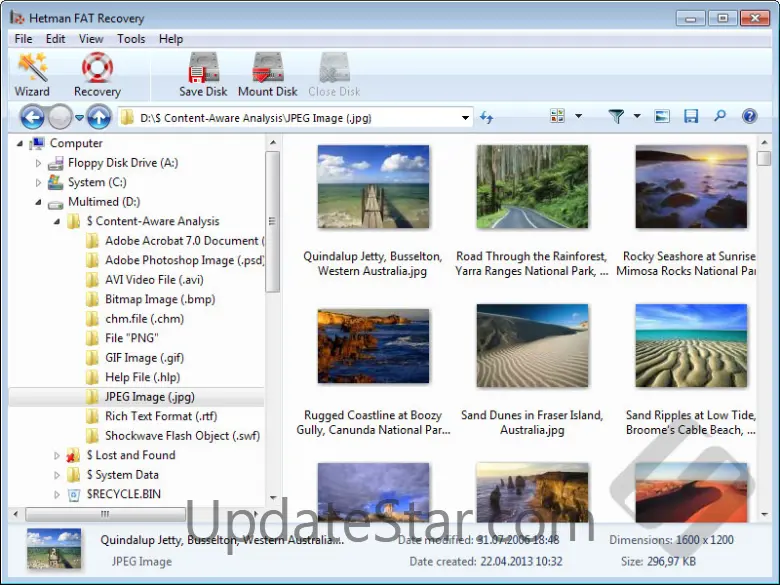Expand the $RECYCLE.BIN node
Viewport: 780px width, 585px height.
click(57, 494)
